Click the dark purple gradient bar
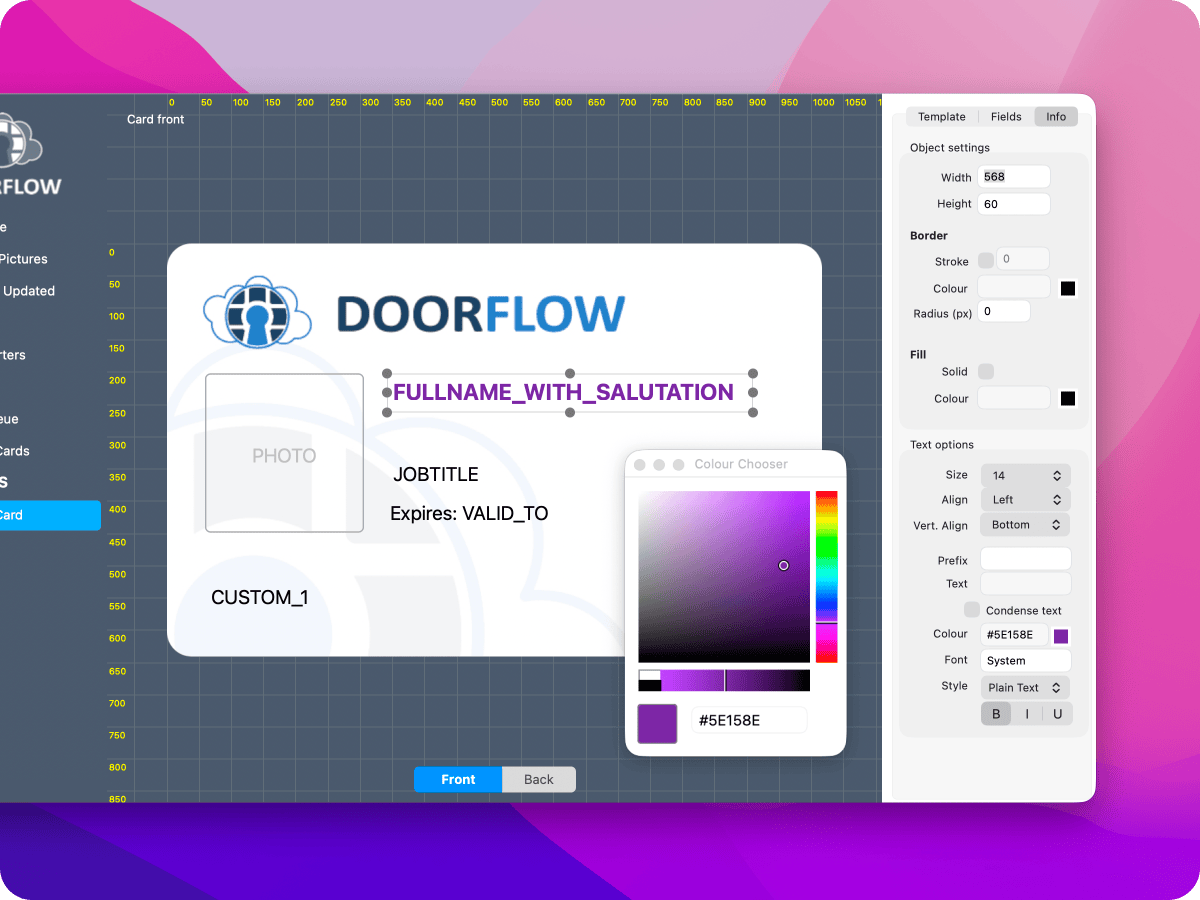 point(768,681)
